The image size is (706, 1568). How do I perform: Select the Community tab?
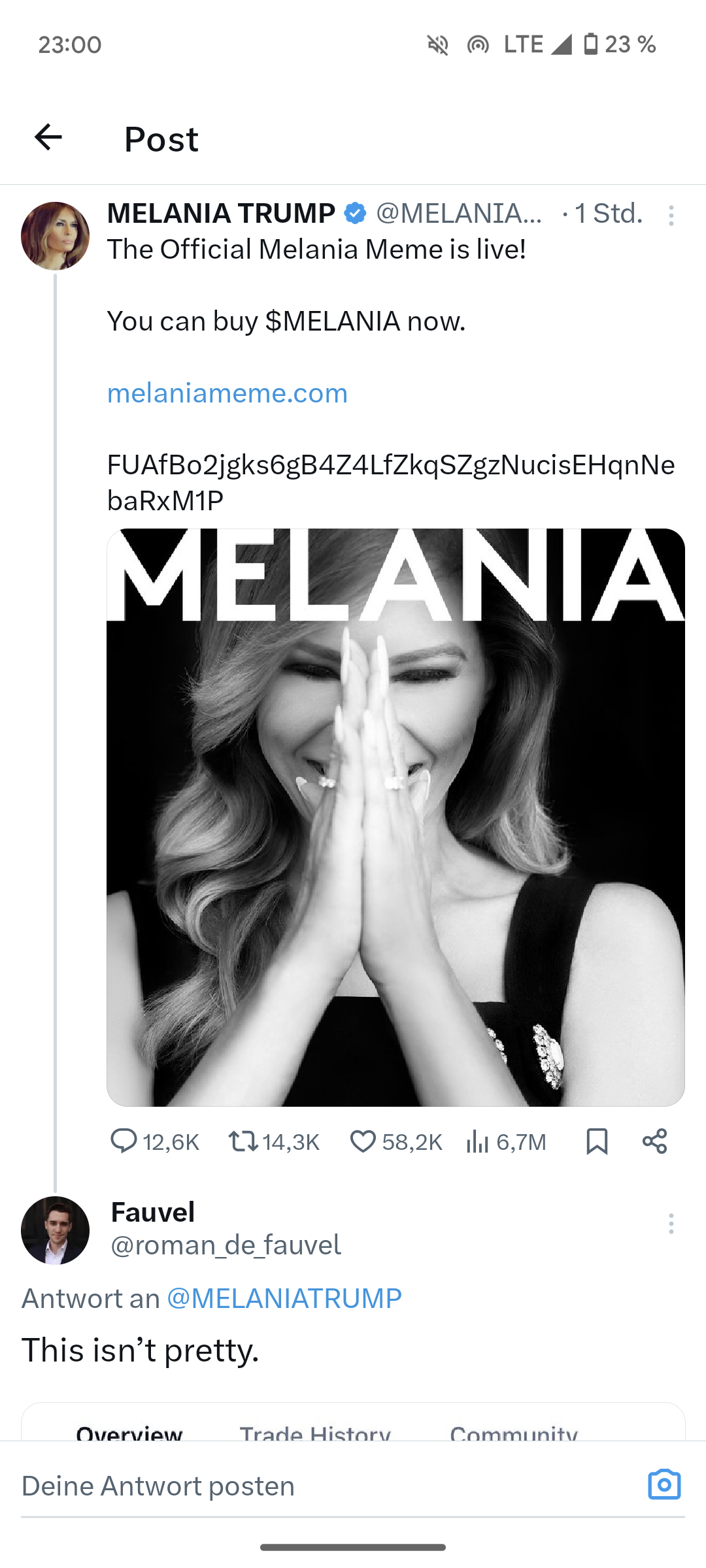[513, 1431]
